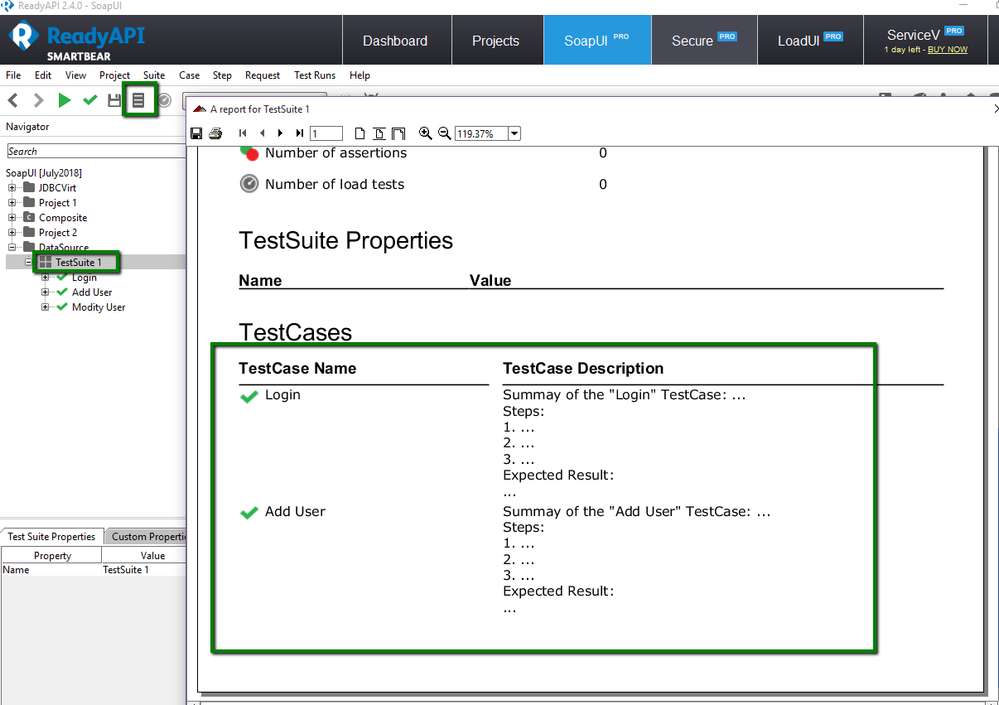Click the zoom out magnifier icon
This screenshot has height=705, width=999.
point(444,134)
